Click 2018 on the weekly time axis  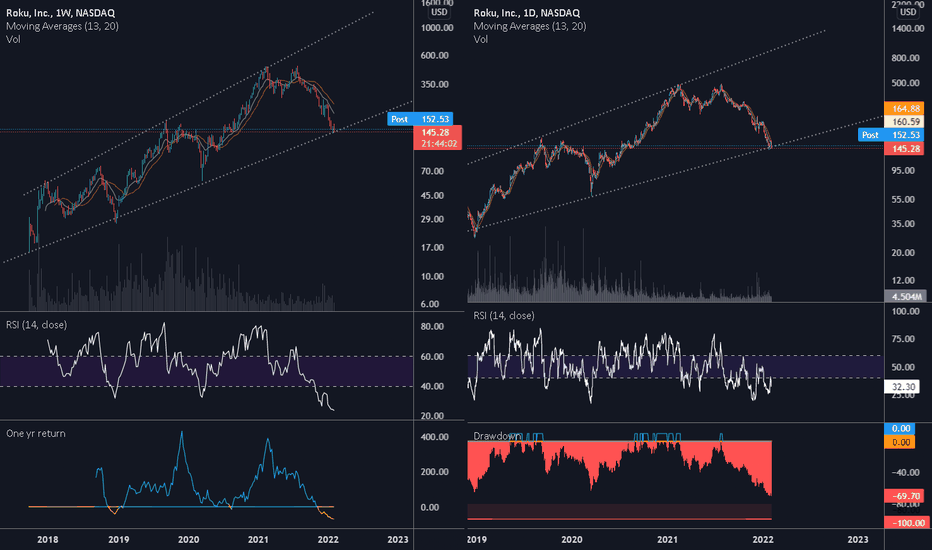(48, 539)
